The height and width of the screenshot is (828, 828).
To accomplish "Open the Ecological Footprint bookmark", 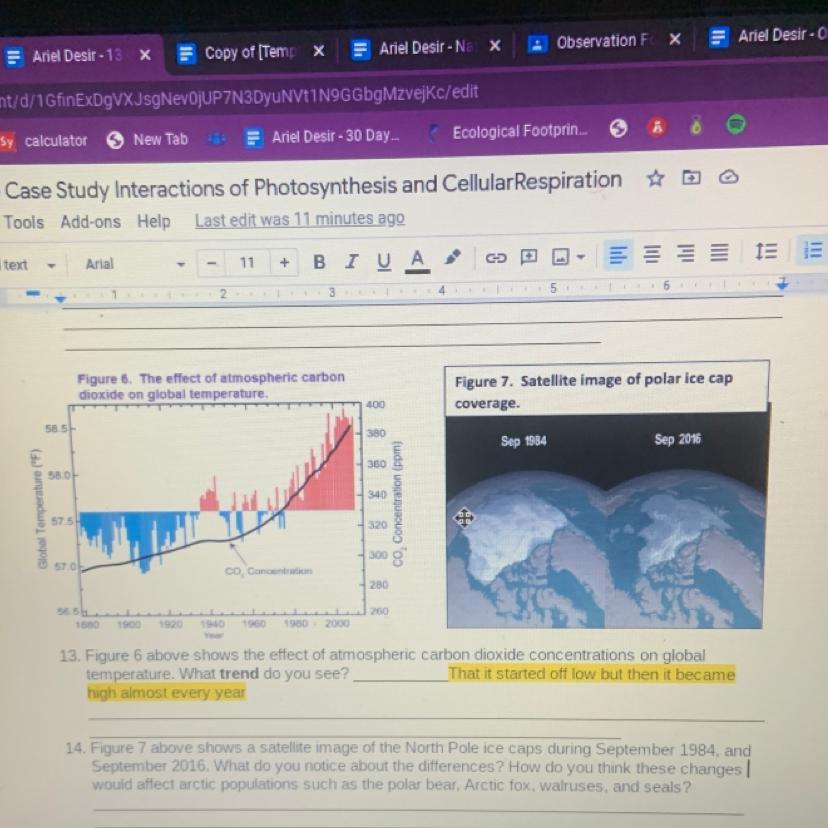I will point(508,131).
